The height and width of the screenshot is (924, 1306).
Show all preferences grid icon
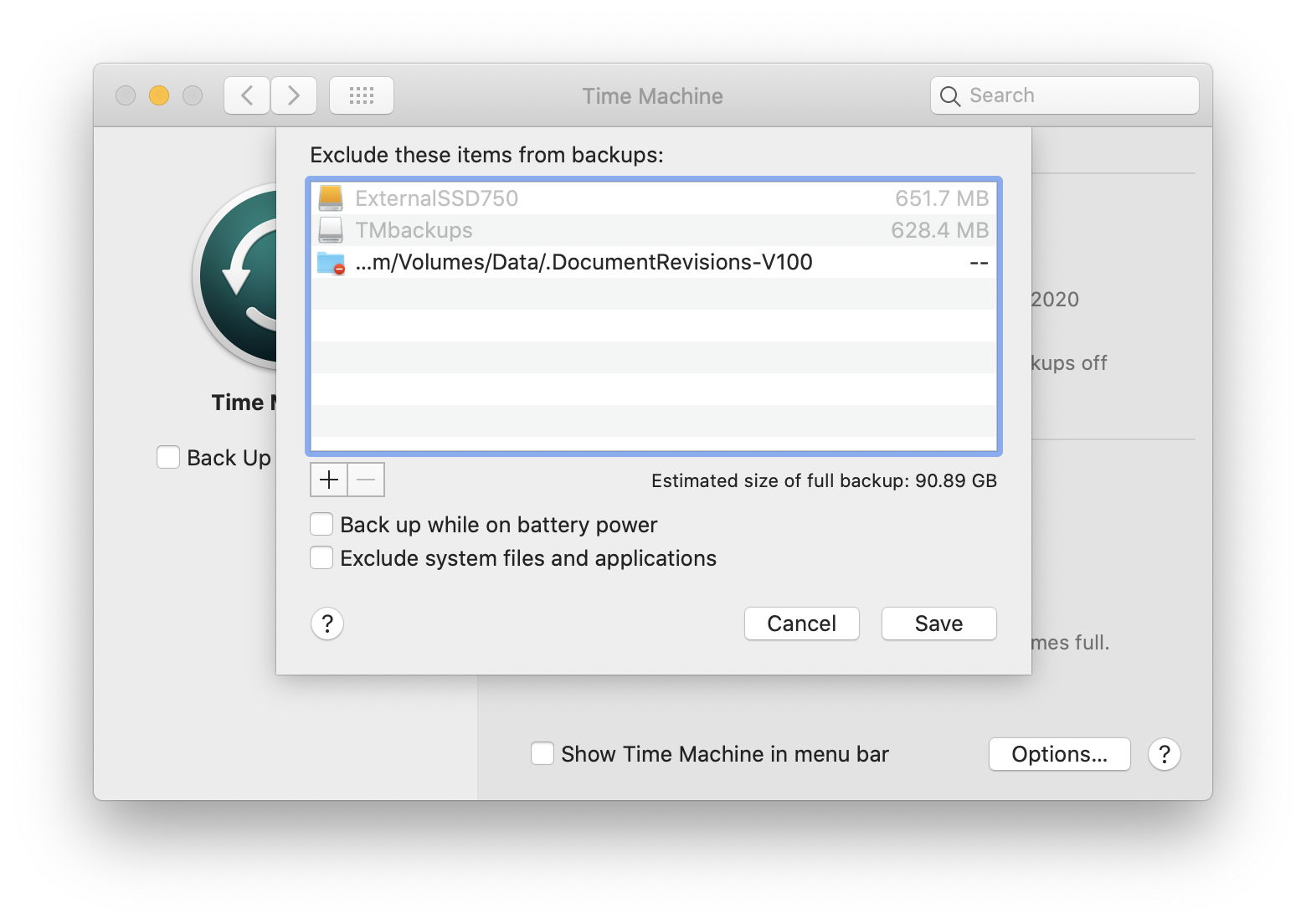click(362, 95)
